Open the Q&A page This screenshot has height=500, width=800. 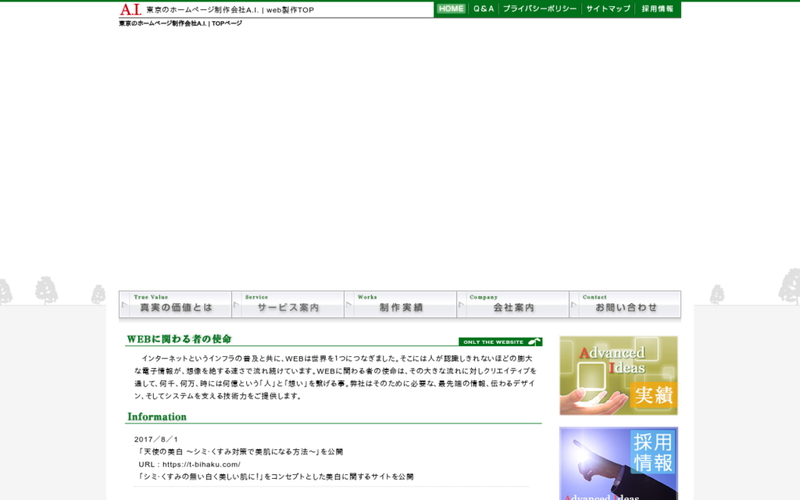[484, 9]
